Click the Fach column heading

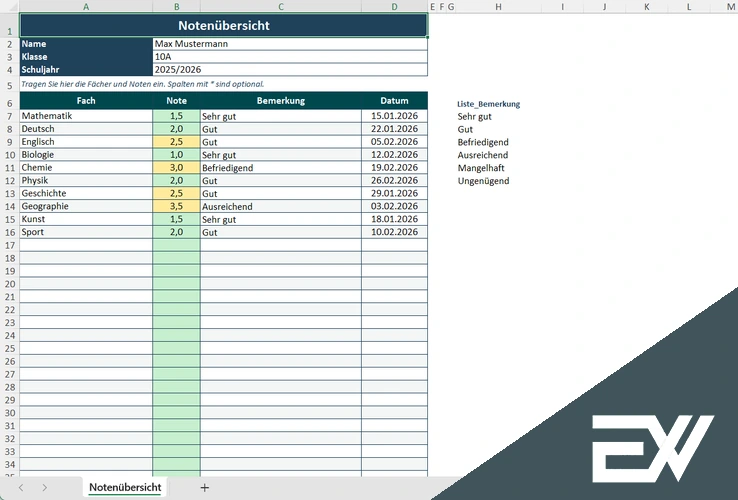coord(86,101)
